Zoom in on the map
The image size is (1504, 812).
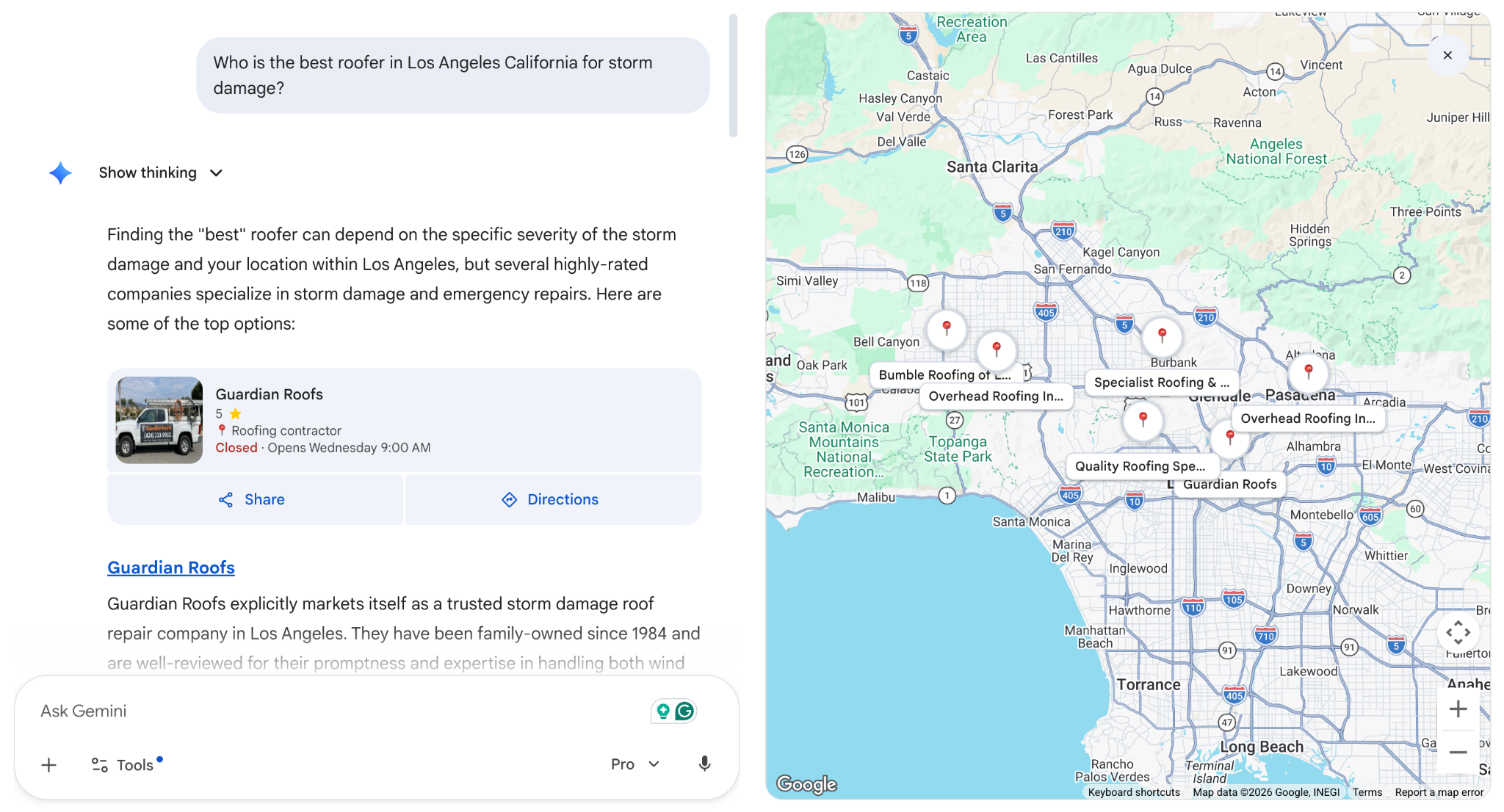tap(1458, 708)
